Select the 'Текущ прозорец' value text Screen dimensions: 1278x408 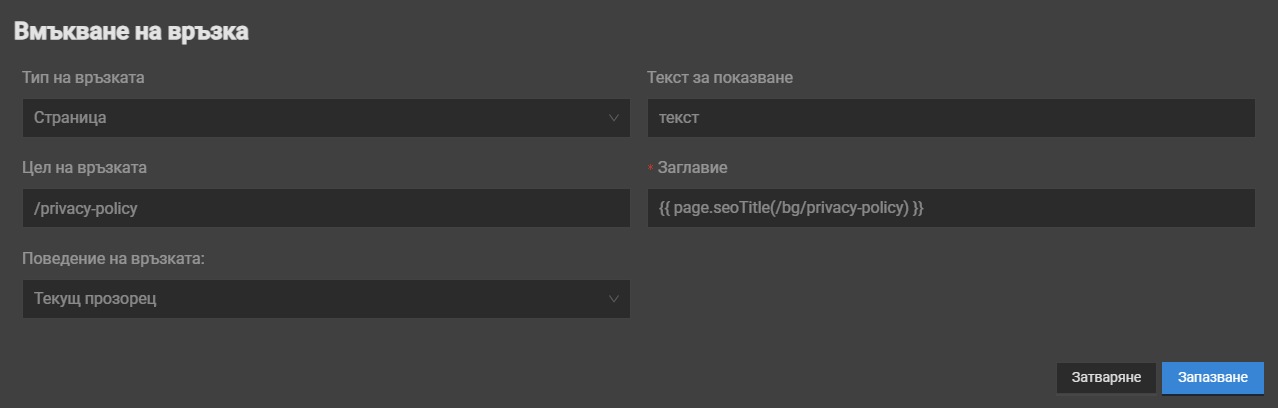pyautogui.click(x=95, y=299)
